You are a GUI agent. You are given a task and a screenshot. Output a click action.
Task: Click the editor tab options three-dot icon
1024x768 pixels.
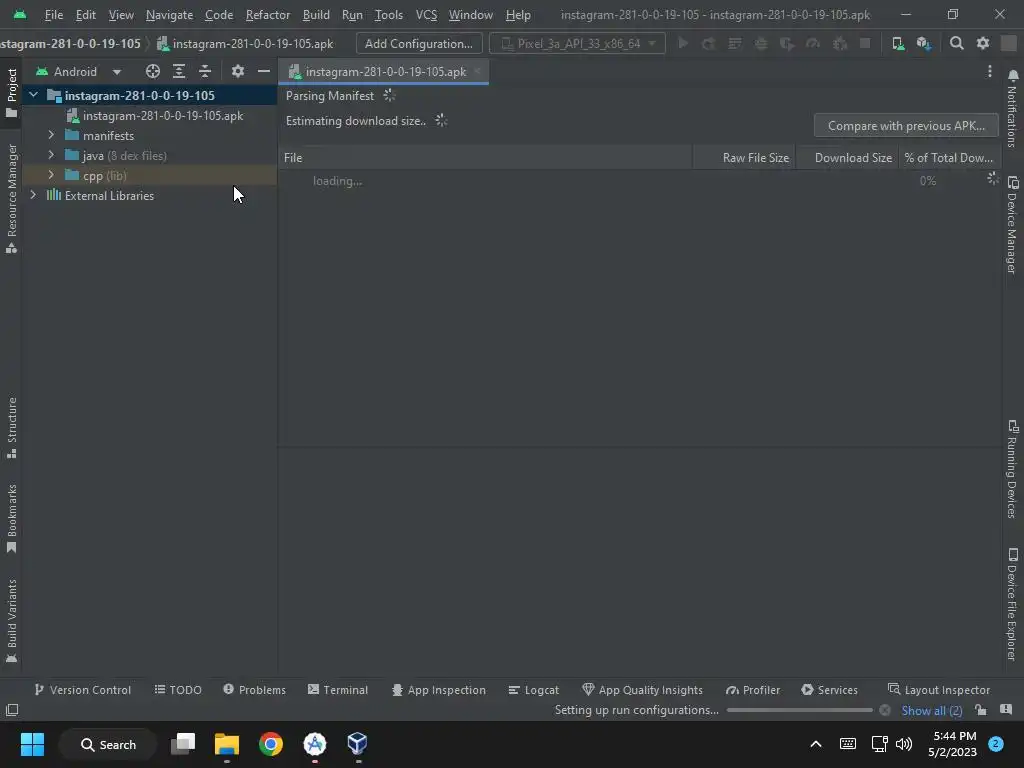(990, 72)
